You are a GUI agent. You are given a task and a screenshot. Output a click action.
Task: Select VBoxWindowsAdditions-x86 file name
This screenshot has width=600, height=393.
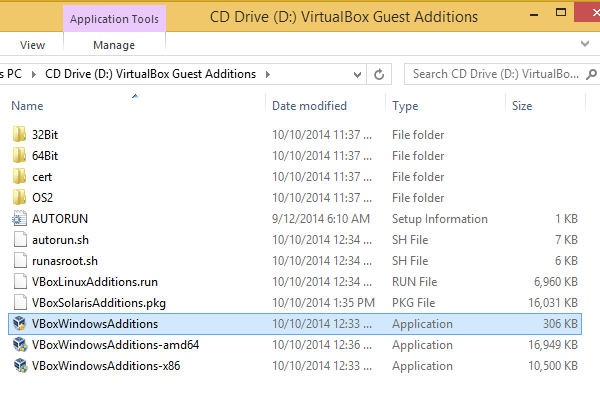tap(106, 366)
